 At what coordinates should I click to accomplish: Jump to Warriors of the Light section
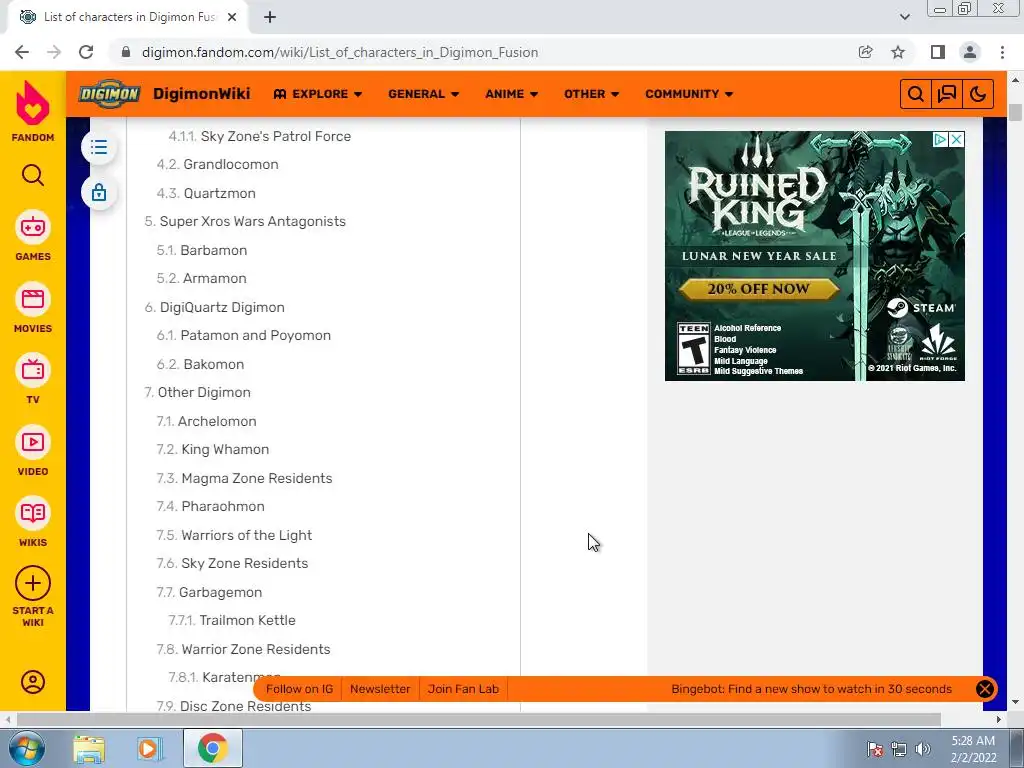pyautogui.click(x=246, y=535)
